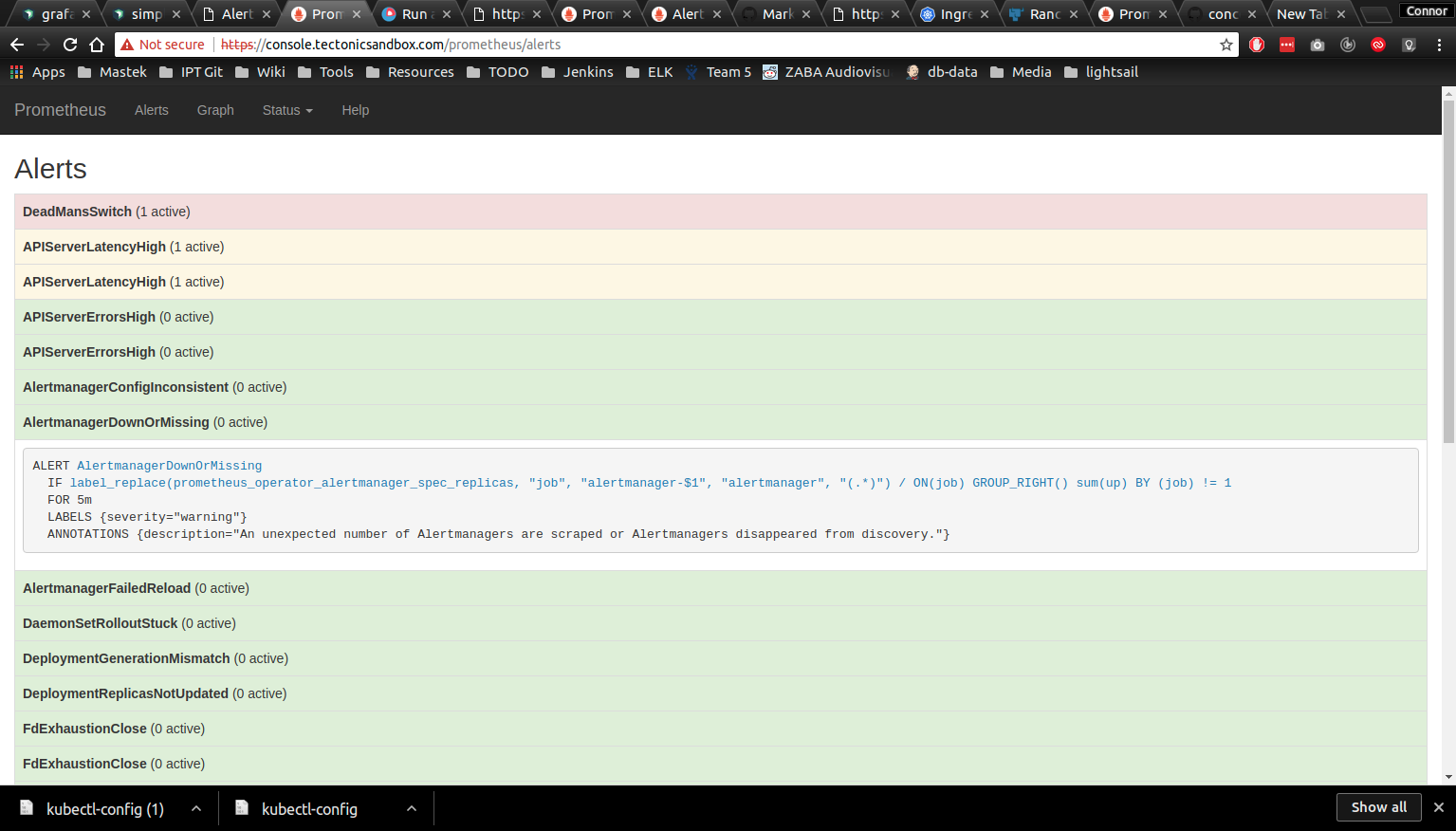This screenshot has height=831, width=1456.
Task: Click the browser back arrow
Action: (x=17, y=45)
